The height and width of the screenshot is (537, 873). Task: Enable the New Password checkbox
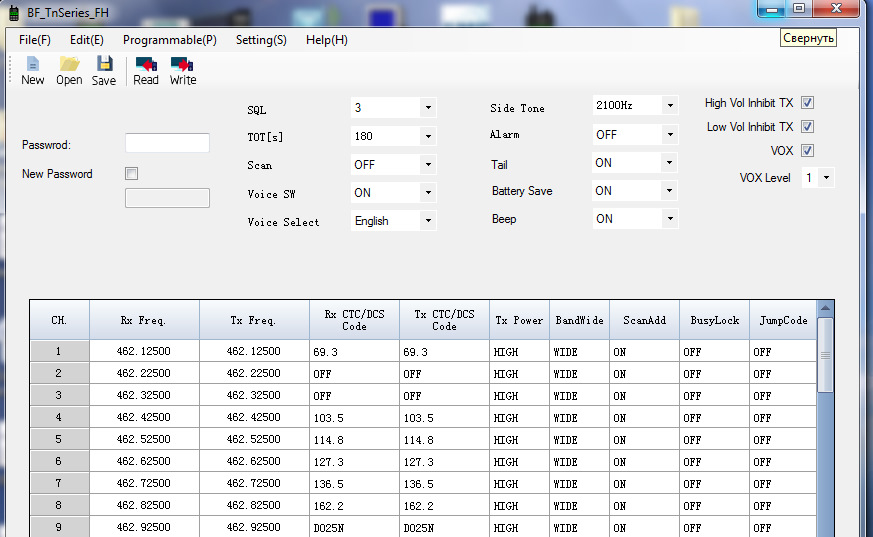pyautogui.click(x=132, y=174)
